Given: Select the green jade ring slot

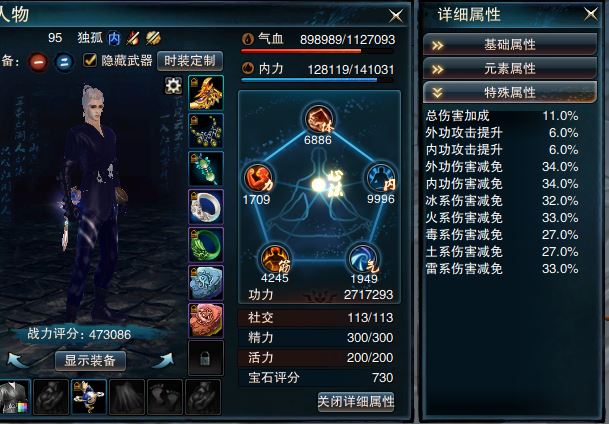Looking at the screenshot, I should pyautogui.click(x=206, y=245).
